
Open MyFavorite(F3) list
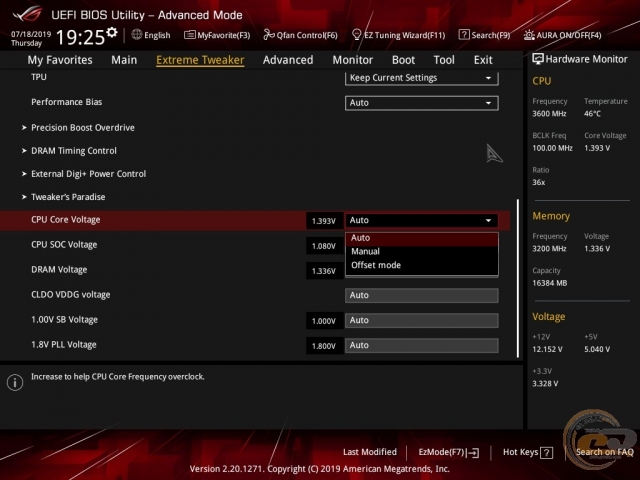click(217, 35)
